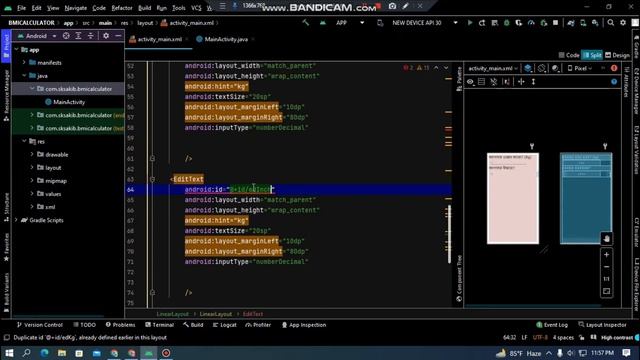Viewport: 640px width, 360px height.
Task: Open the App Inspection tool window
Action: click(x=304, y=325)
